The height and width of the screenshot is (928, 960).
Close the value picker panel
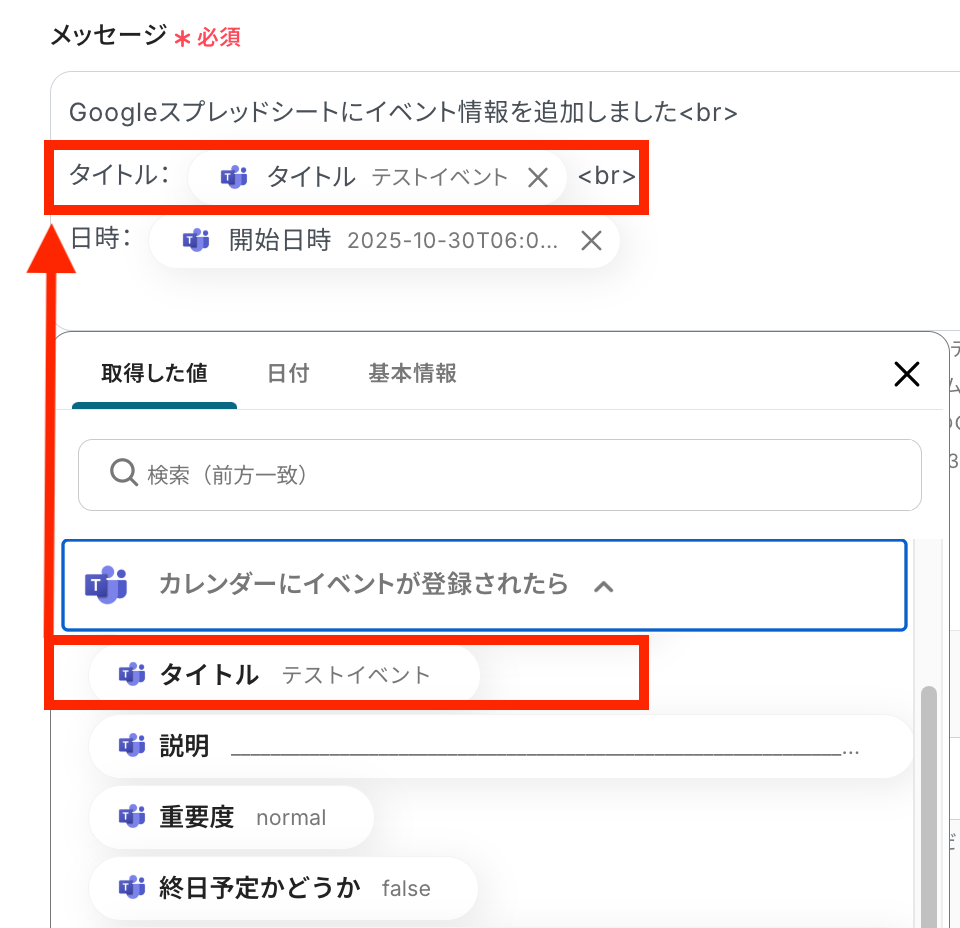coord(906,375)
